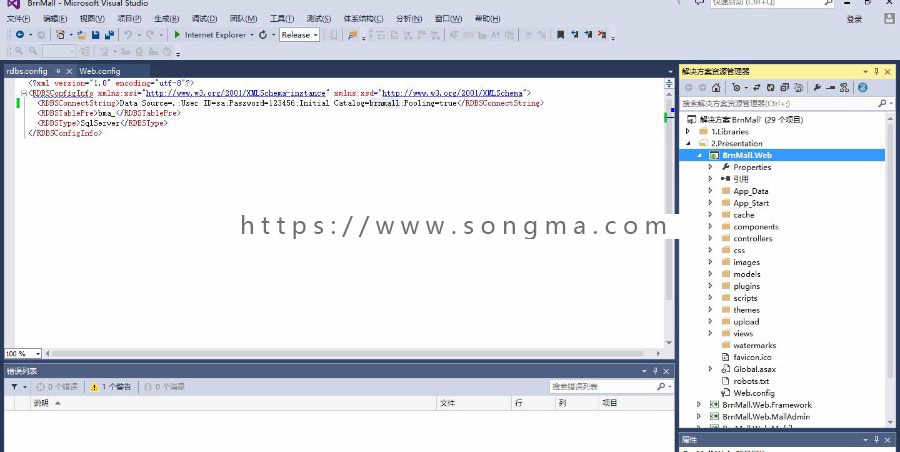900x452 pixels.
Task: Toggle bookmark with the bookmark icon
Action: pyautogui.click(x=561, y=35)
